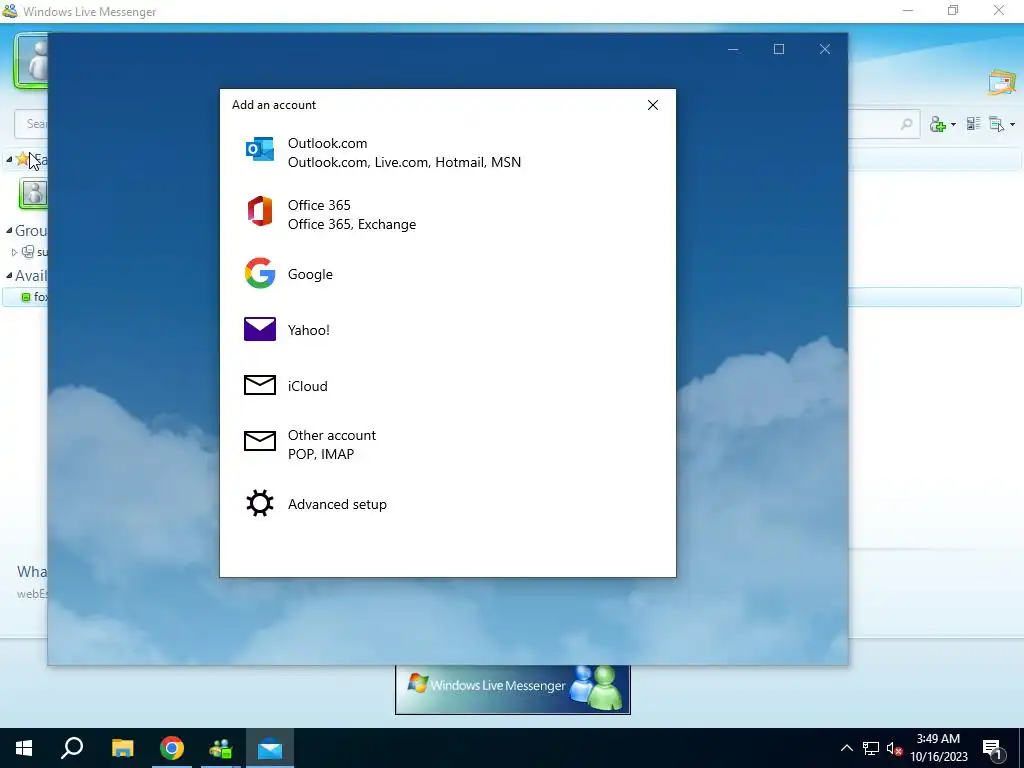Collapse the Groups section in Messenger
Screen dimensions: 1024x768
[x=9, y=231]
